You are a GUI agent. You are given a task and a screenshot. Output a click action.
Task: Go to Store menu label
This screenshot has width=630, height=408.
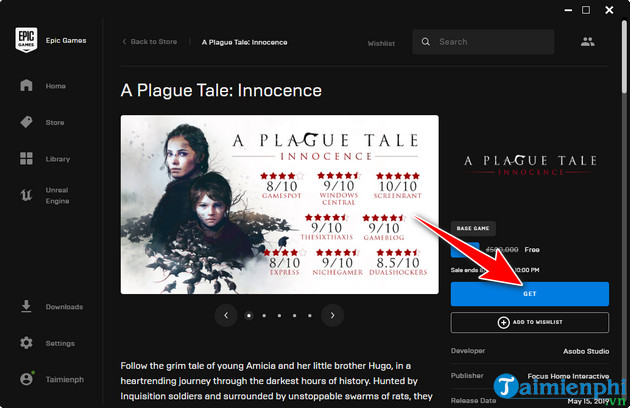point(55,123)
